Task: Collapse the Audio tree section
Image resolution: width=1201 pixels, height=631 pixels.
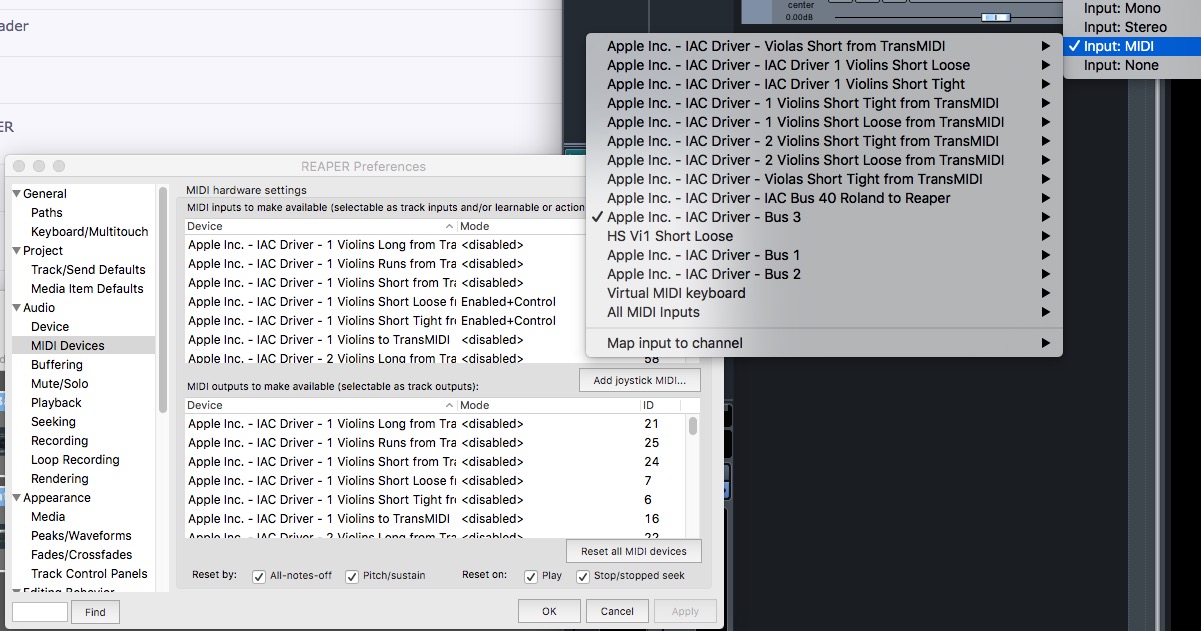Action: 17,308
